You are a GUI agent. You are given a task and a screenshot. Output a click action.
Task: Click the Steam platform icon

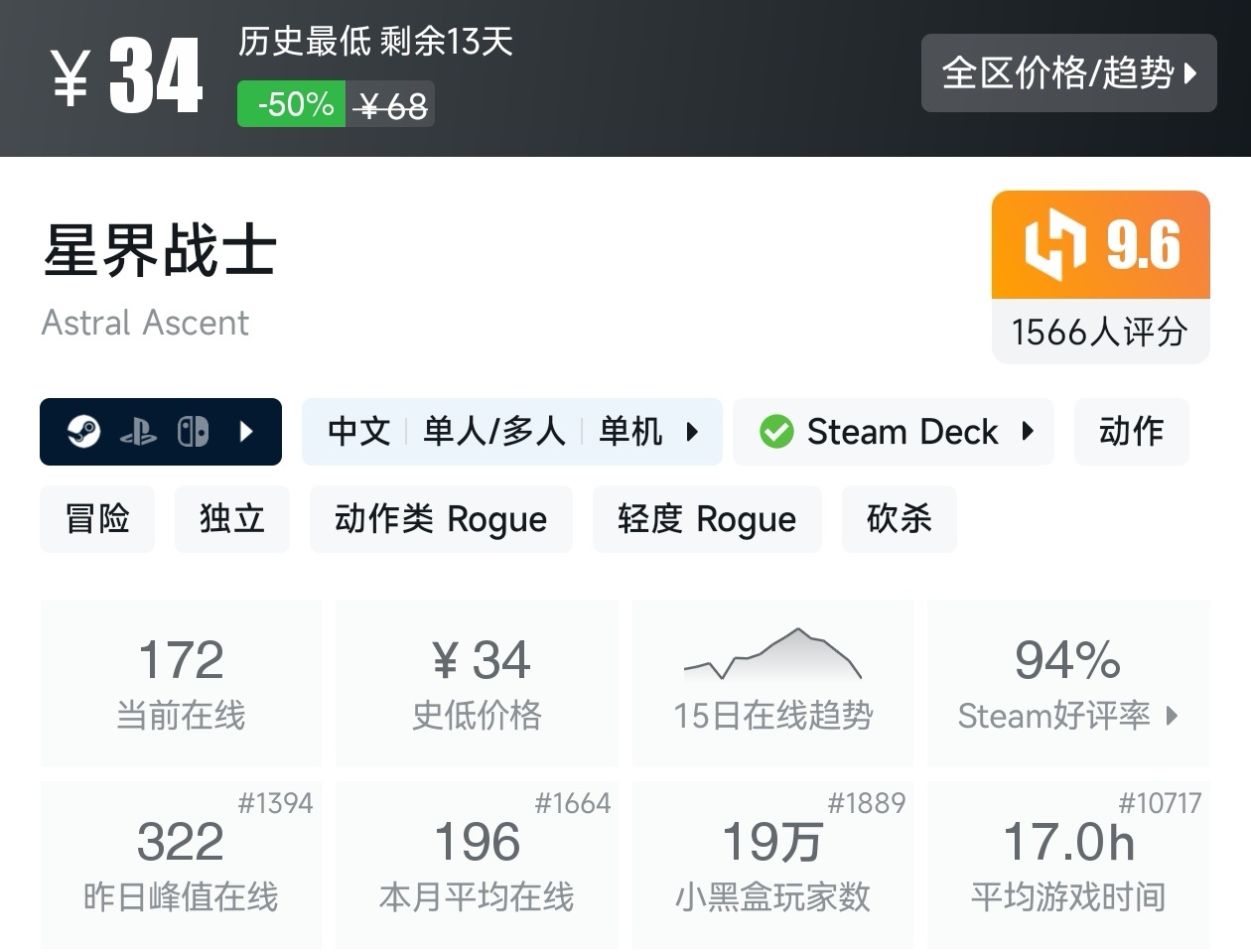[84, 432]
